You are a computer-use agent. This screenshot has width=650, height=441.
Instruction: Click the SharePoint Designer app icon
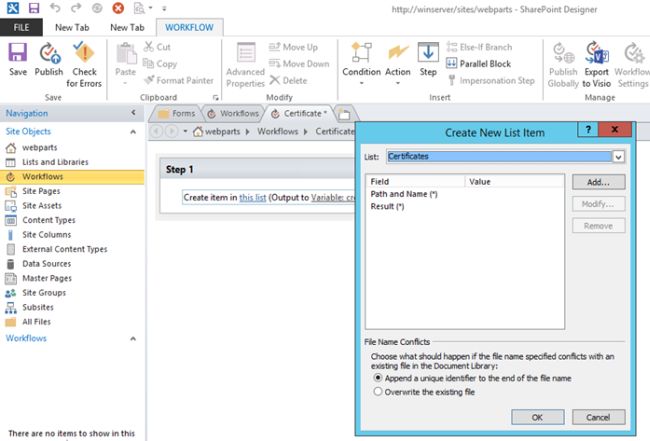[13, 8]
